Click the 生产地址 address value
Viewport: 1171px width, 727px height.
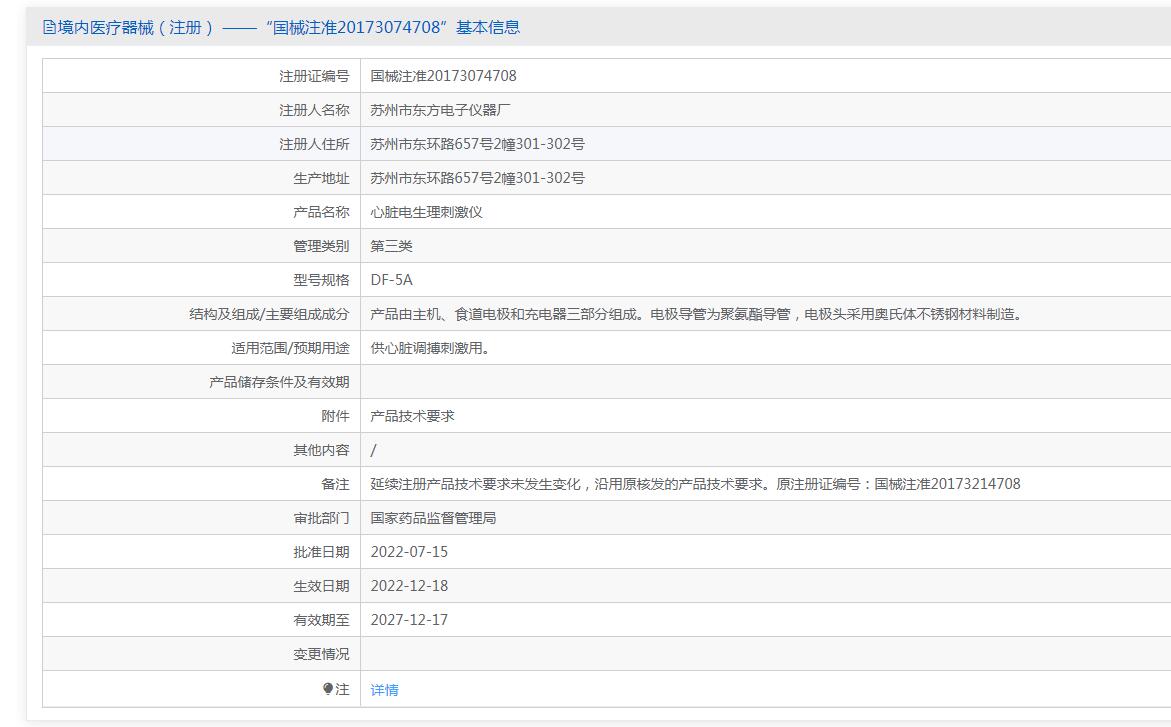coord(477,178)
